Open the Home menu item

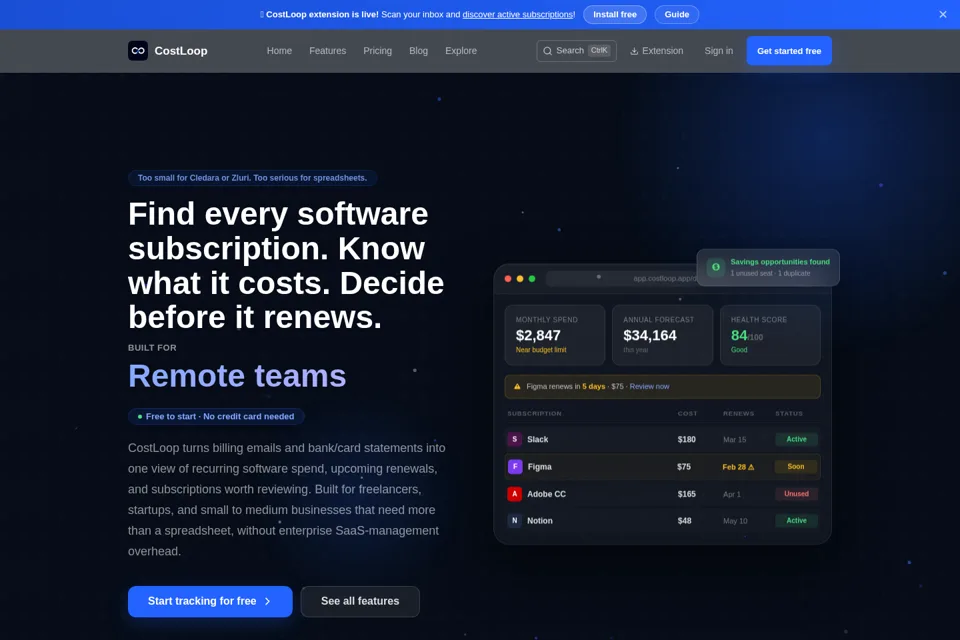click(x=279, y=51)
